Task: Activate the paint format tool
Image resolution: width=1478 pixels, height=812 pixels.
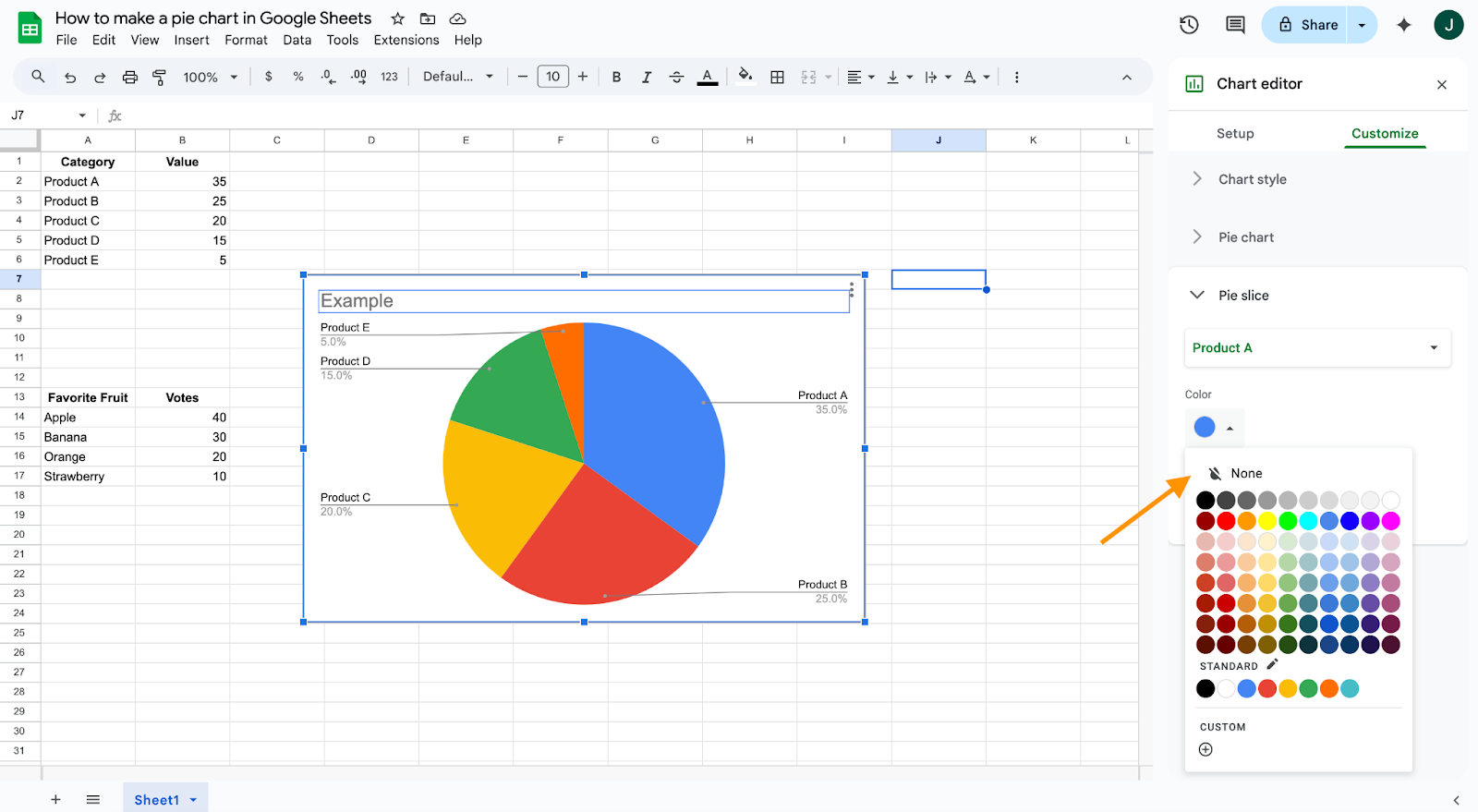Action: pyautogui.click(x=160, y=78)
